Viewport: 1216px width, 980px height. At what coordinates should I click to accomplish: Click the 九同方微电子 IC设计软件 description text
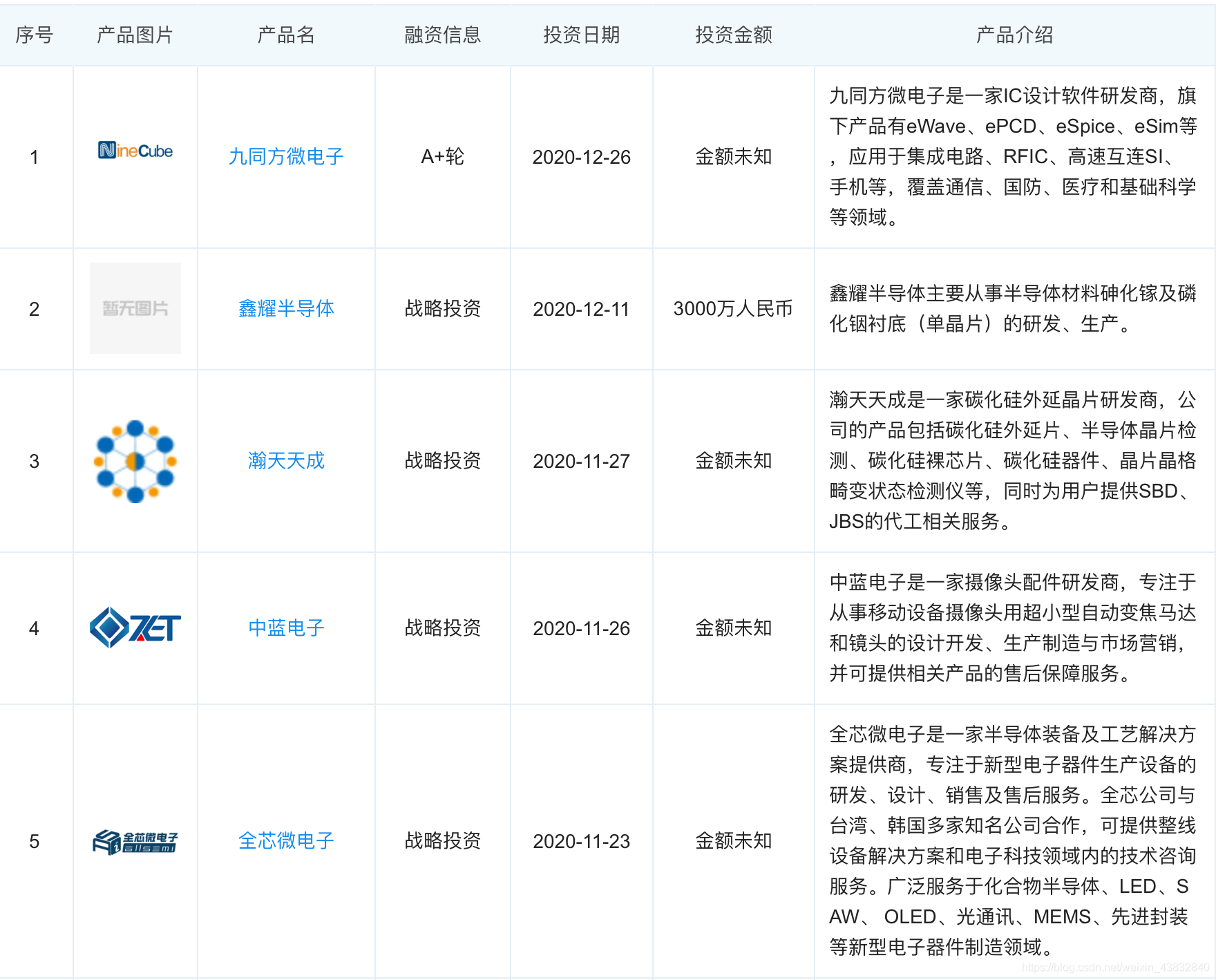[1013, 157]
